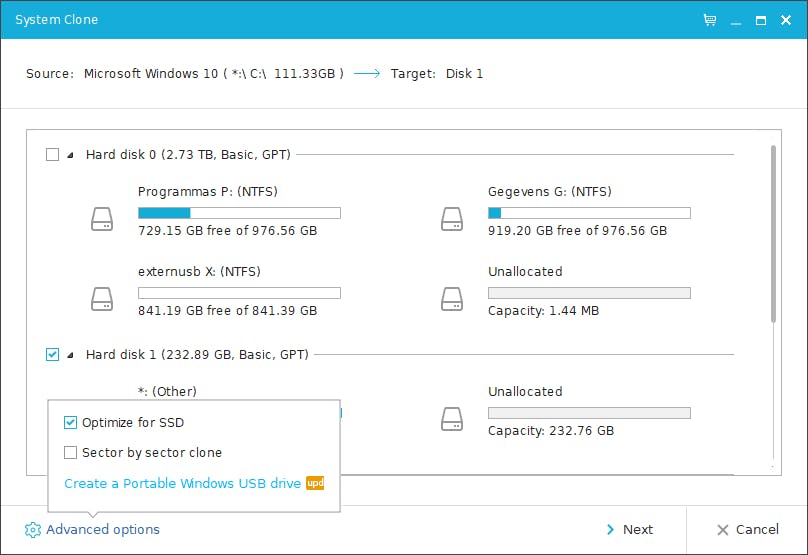The height and width of the screenshot is (555, 808).
Task: Click the Programmas P: drive icon
Action: point(102,218)
